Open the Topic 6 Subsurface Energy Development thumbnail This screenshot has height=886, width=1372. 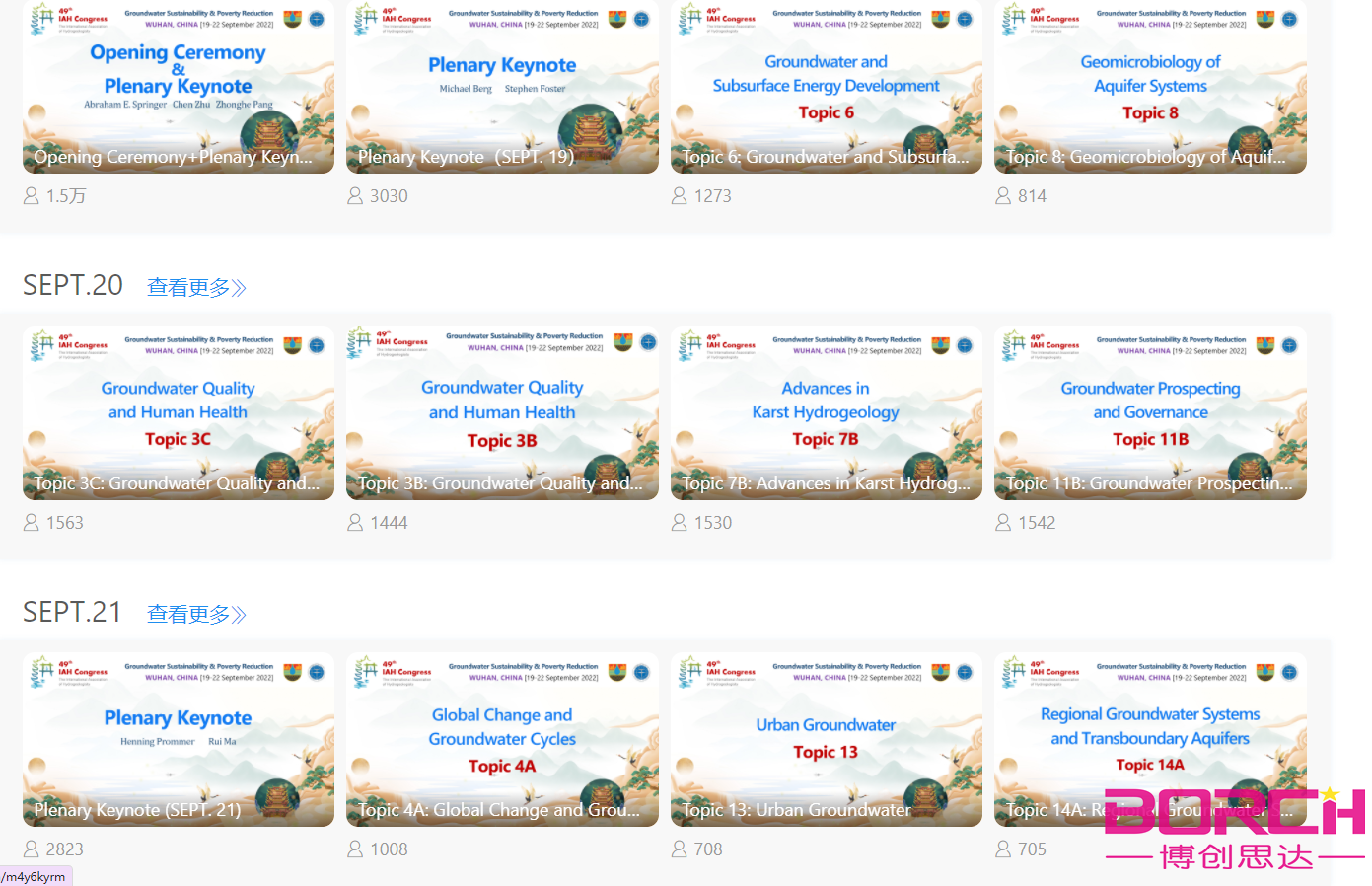click(827, 87)
